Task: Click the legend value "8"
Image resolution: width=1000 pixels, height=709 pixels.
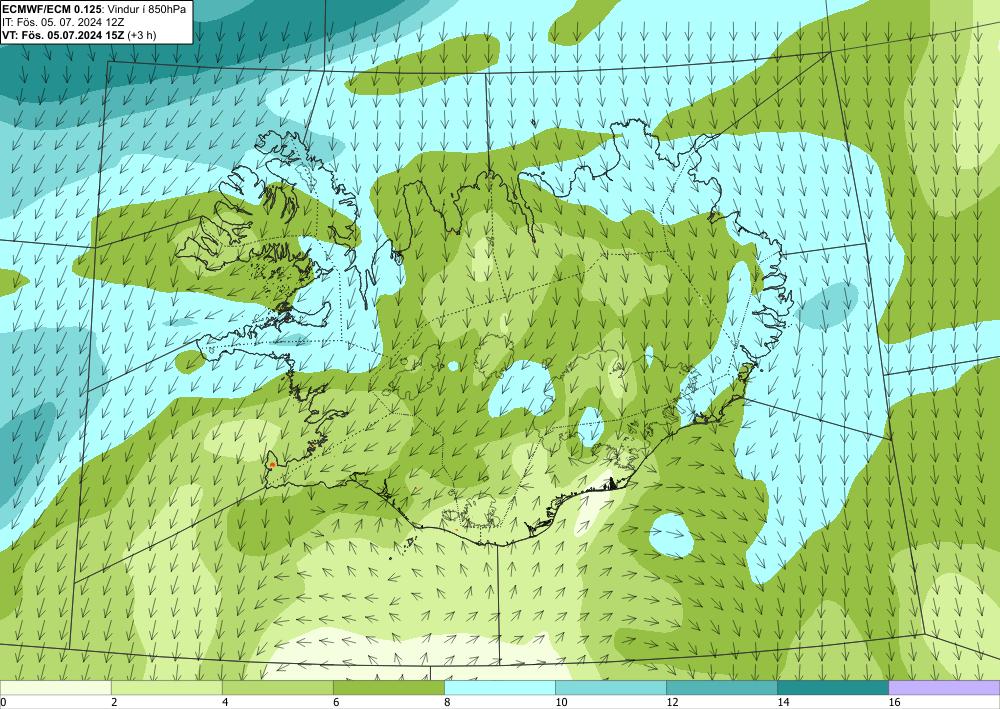Action: [447, 702]
